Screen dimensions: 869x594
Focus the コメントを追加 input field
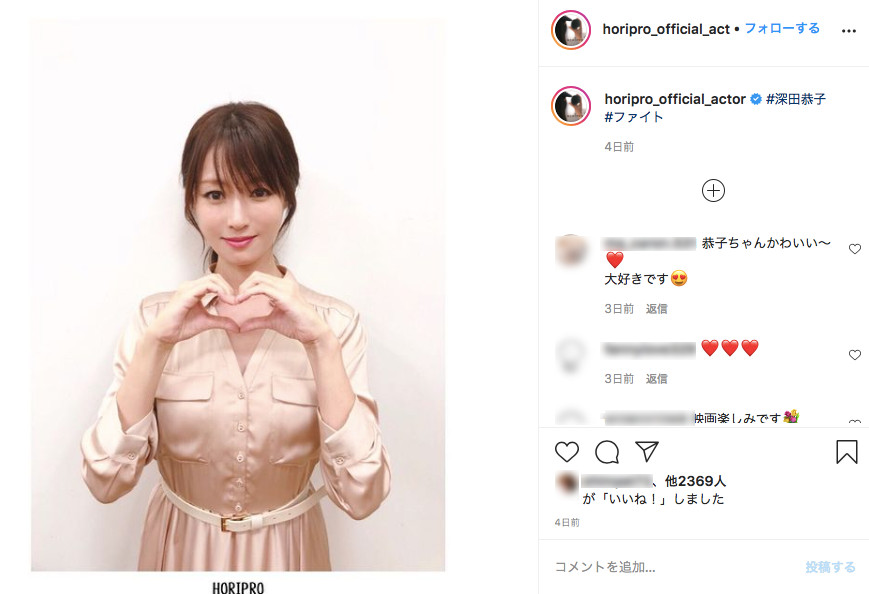coord(674,567)
